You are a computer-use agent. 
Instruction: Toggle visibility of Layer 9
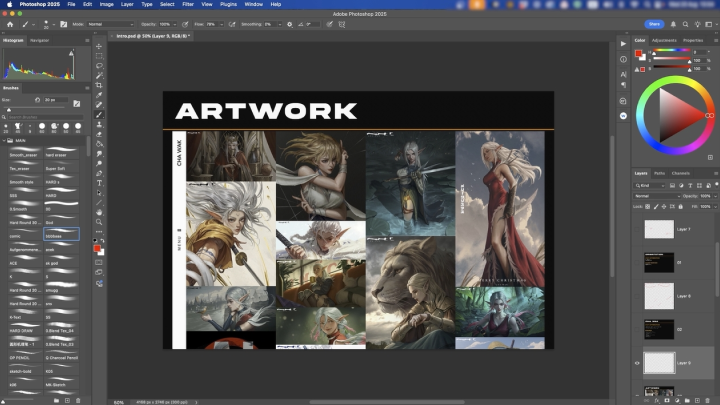tap(637, 363)
